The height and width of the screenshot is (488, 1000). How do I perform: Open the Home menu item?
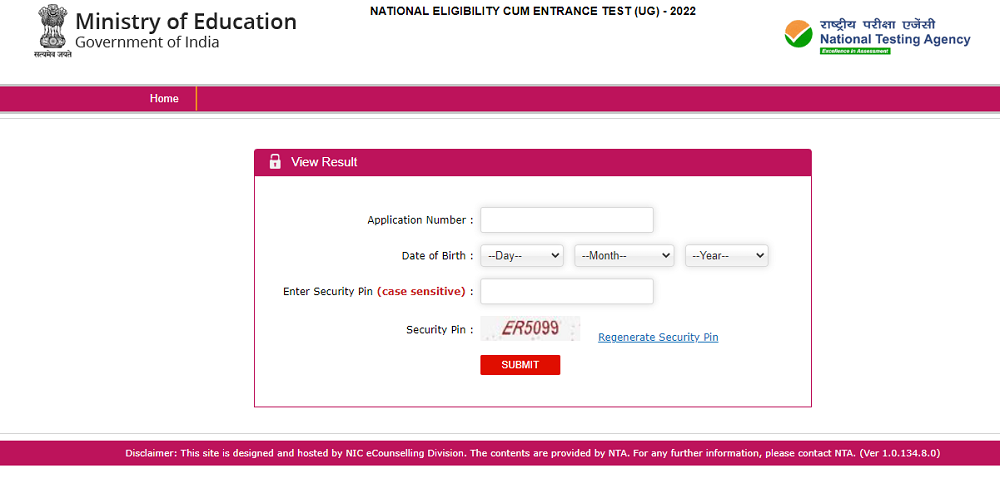[x=164, y=99]
